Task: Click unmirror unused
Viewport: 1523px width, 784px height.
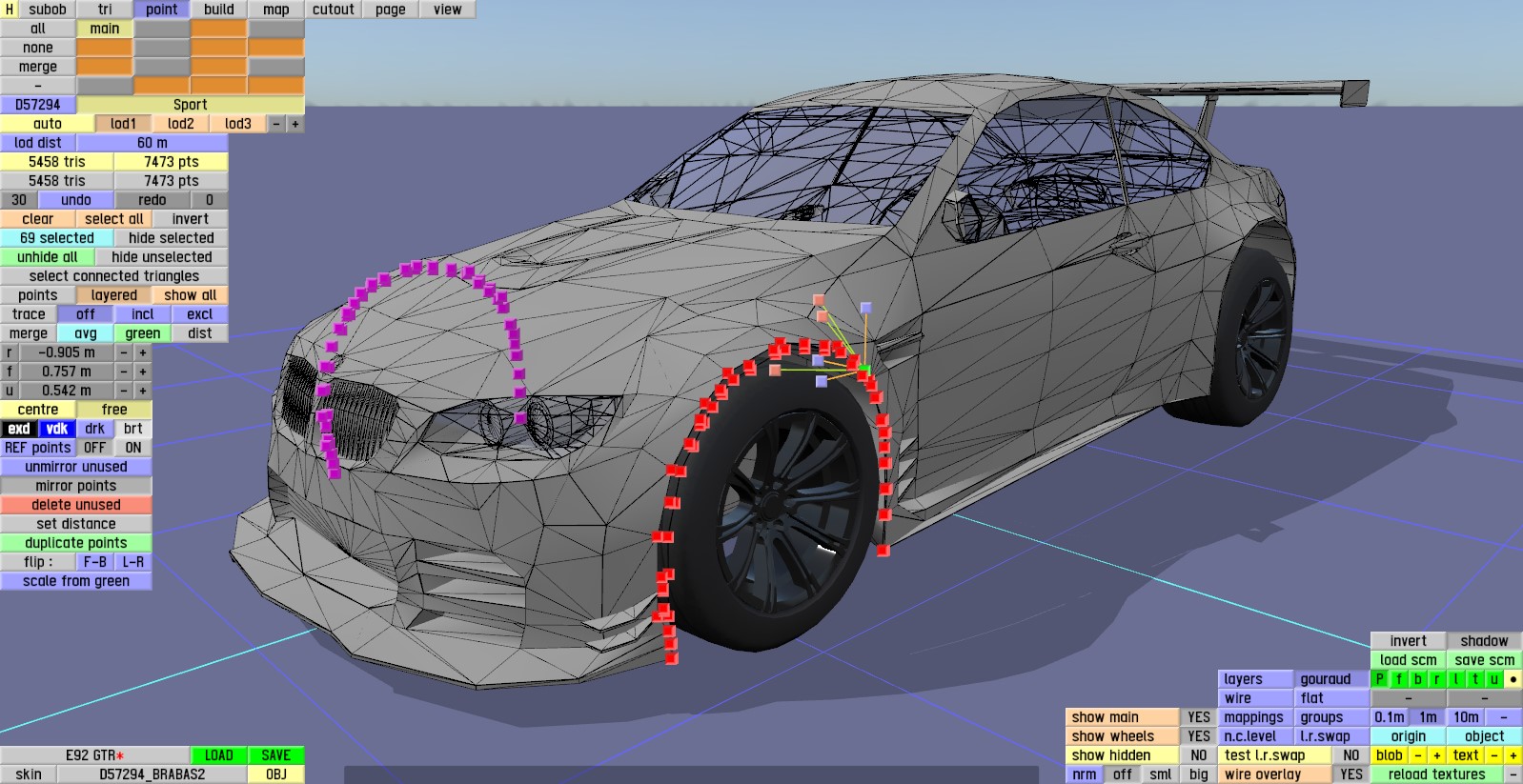Action: [x=76, y=467]
